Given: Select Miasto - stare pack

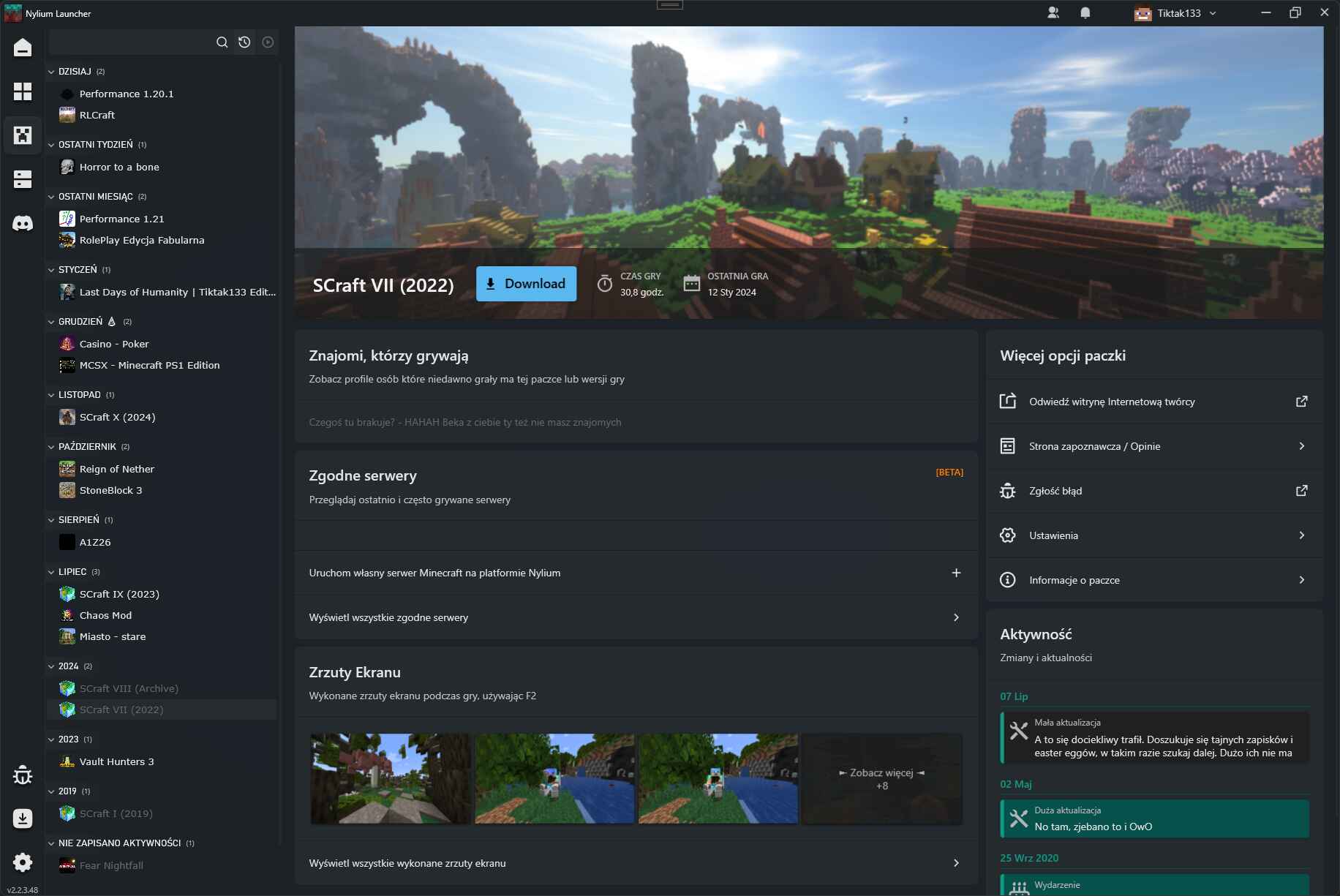Looking at the screenshot, I should coord(162,636).
